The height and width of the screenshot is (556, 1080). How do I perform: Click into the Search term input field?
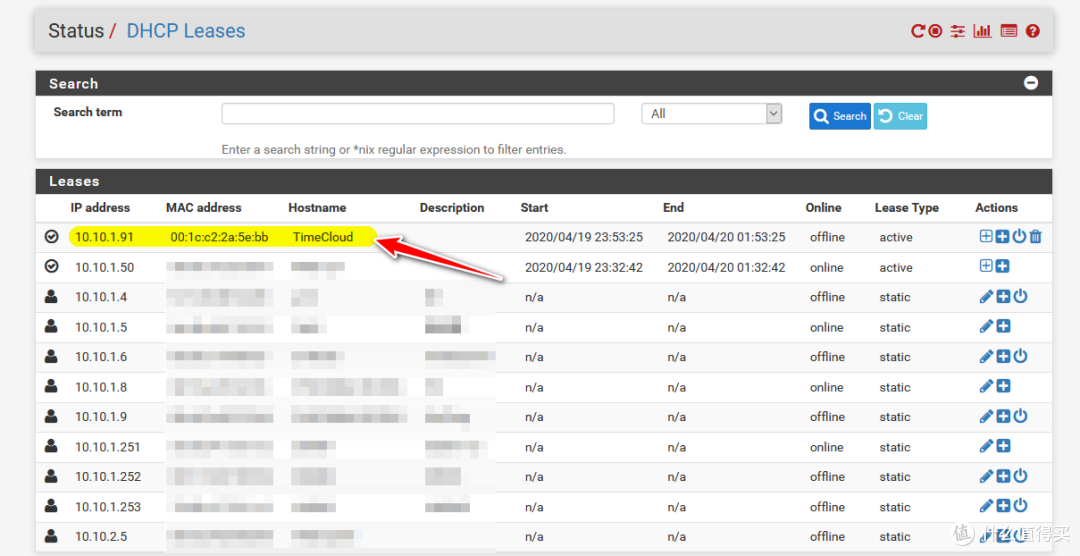click(418, 114)
